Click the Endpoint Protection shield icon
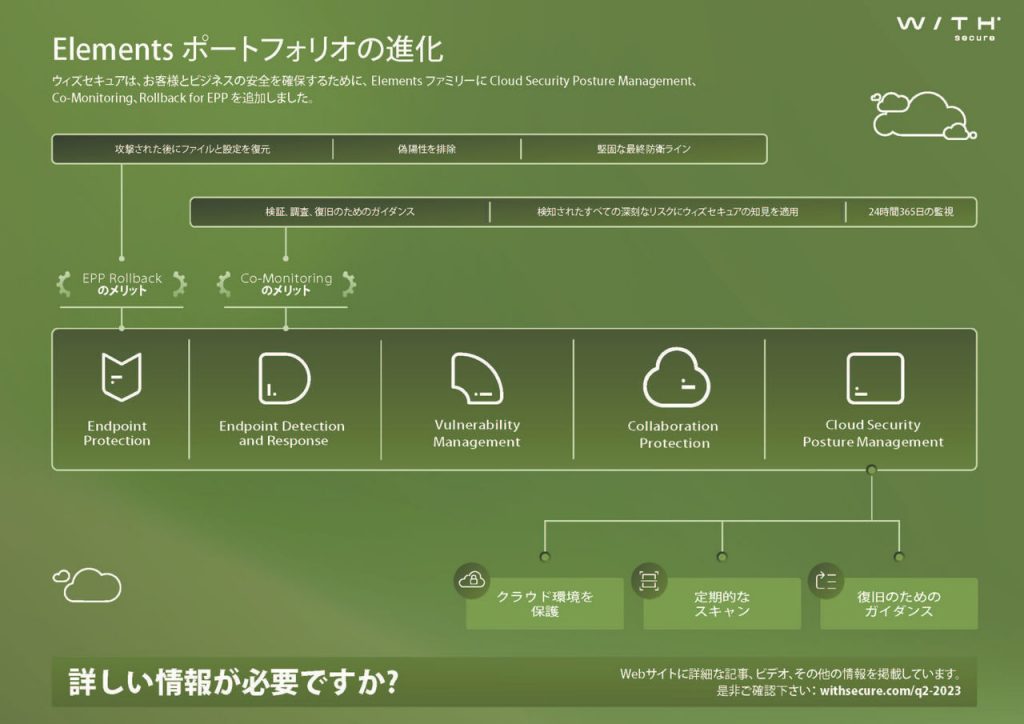This screenshot has height=724, width=1024. (121, 377)
